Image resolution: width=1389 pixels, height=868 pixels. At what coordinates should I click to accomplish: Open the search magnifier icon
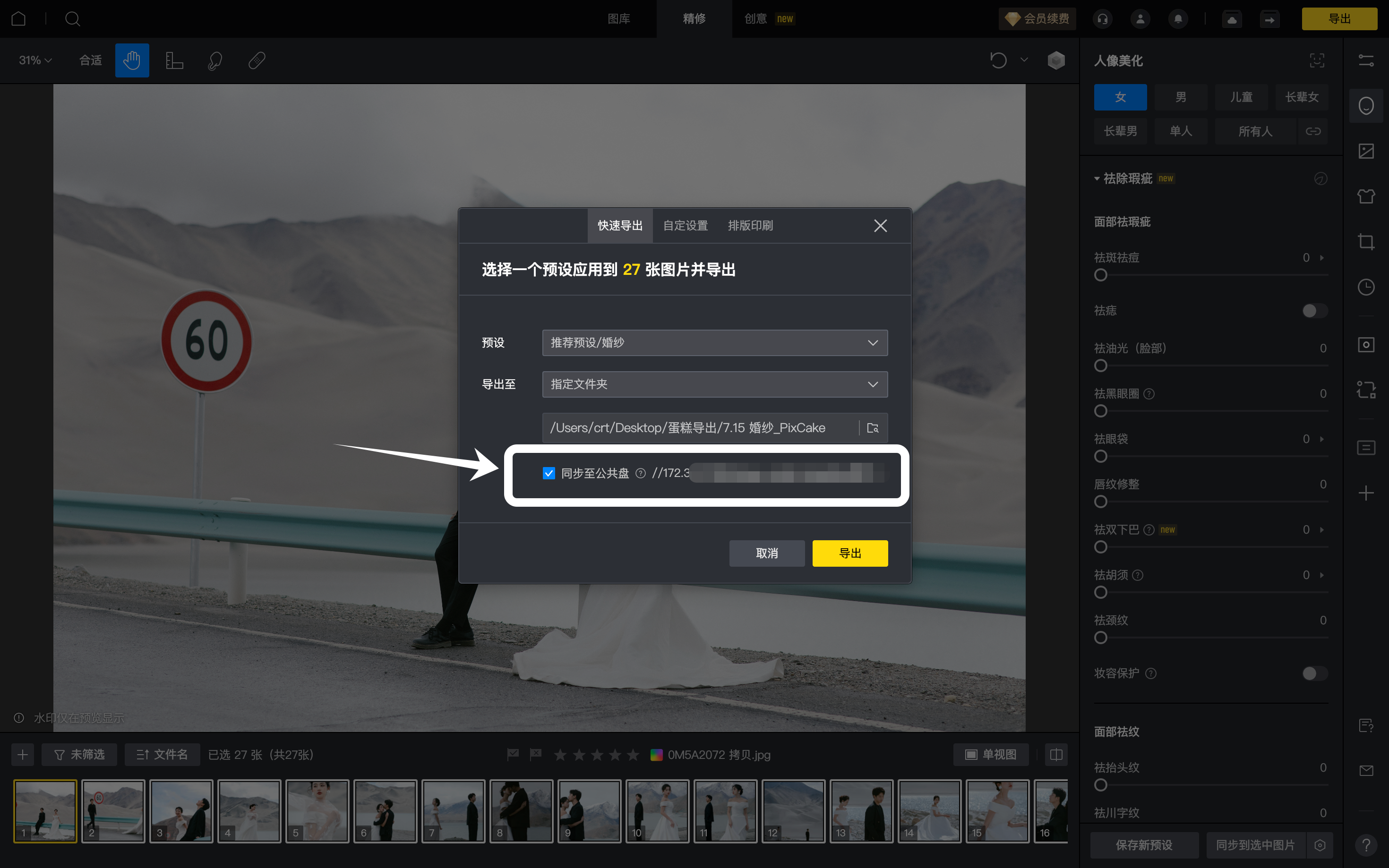tap(72, 19)
